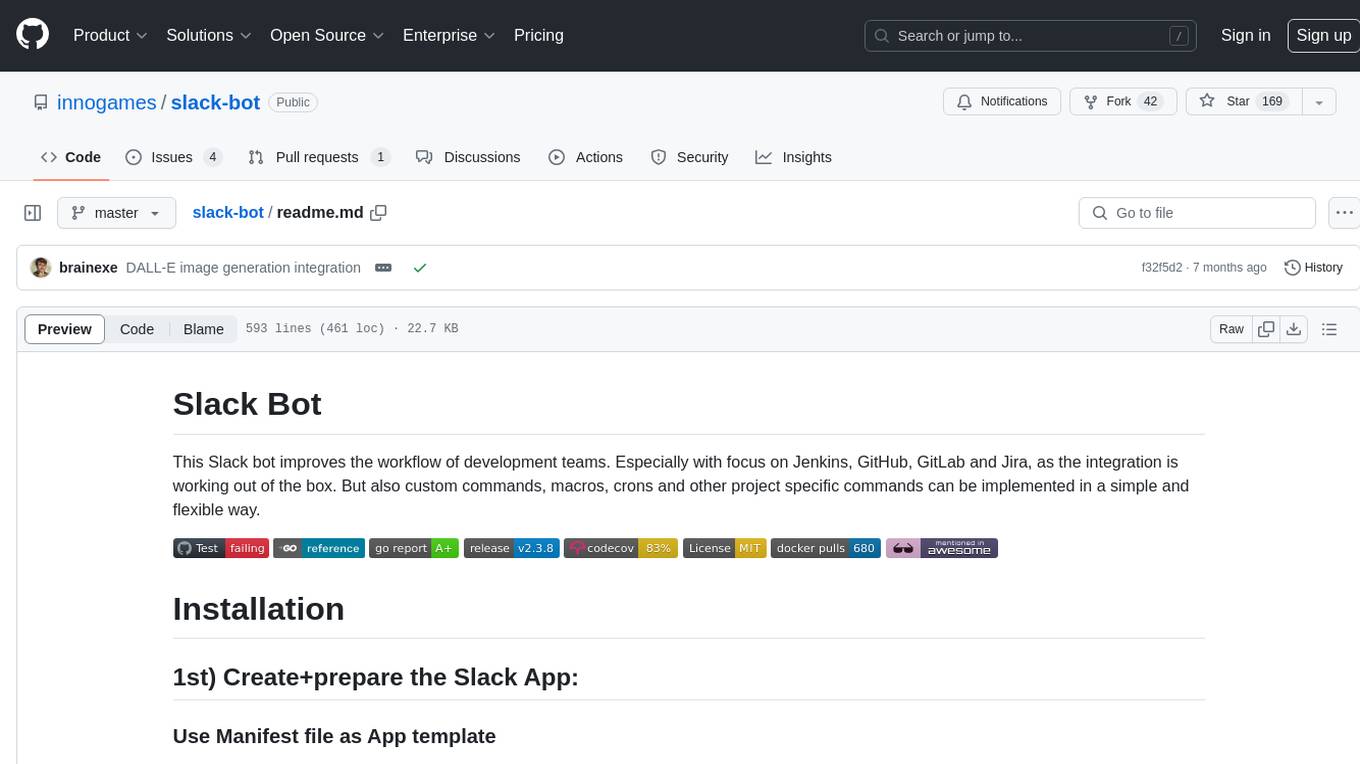Open the readme outline list icon
Viewport: 1360px width, 764px height.
click(1329, 329)
